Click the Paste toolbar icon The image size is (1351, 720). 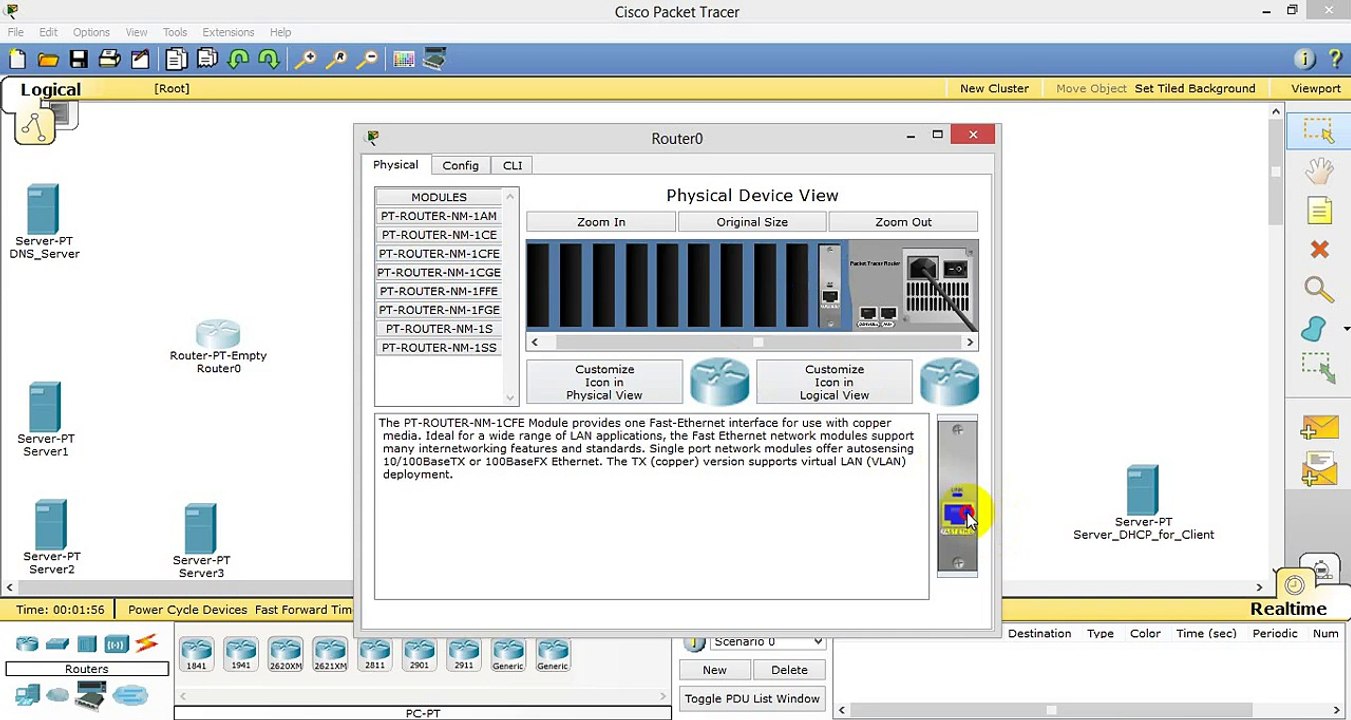(x=207, y=60)
